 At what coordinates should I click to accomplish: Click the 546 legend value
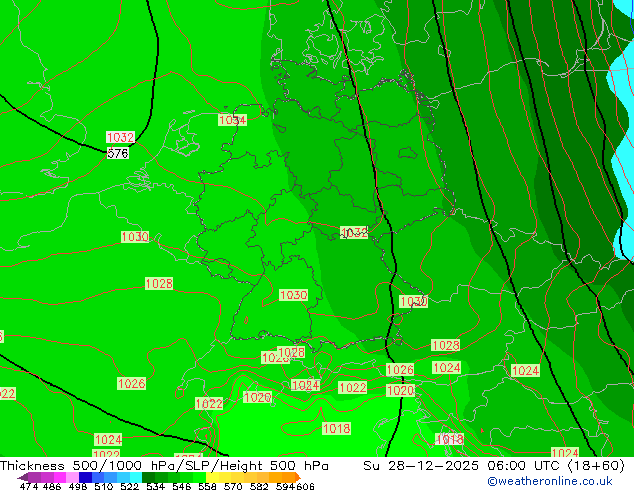tap(182, 486)
